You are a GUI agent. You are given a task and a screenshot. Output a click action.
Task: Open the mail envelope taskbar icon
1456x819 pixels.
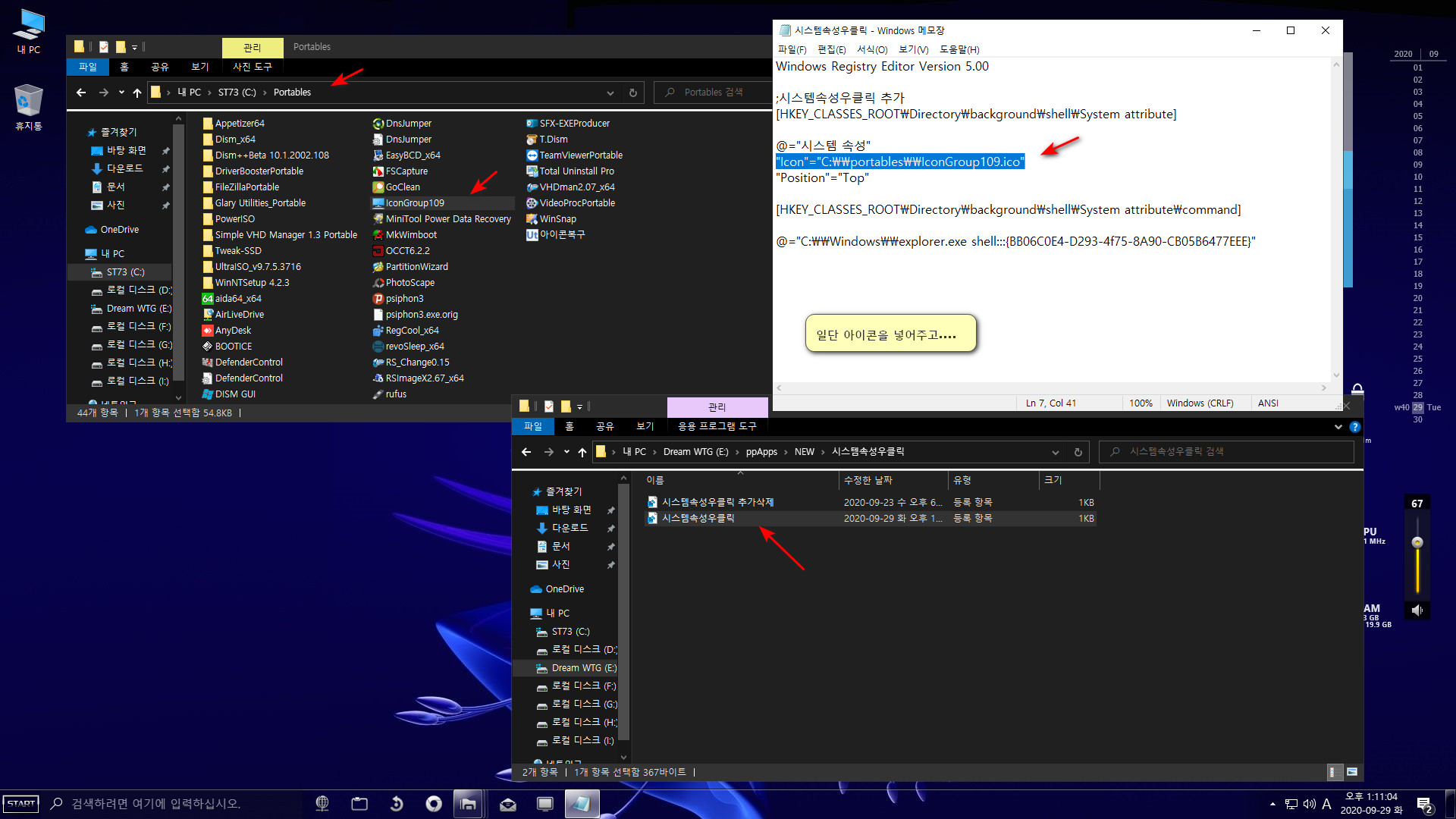tap(508, 803)
